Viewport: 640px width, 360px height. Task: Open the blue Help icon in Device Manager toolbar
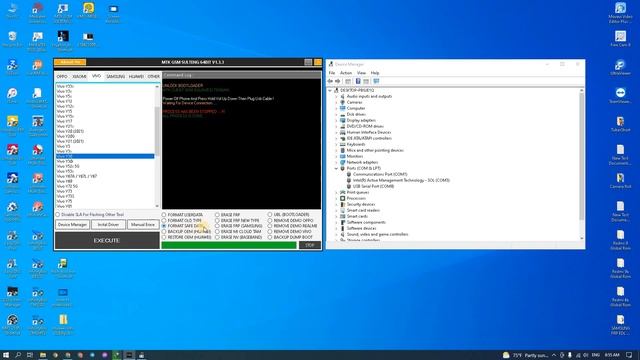click(358, 81)
